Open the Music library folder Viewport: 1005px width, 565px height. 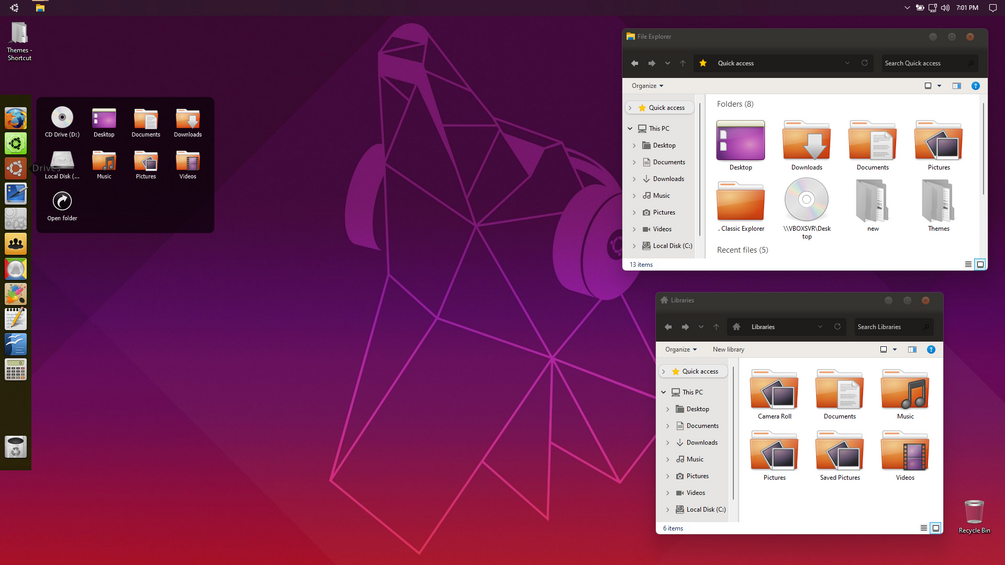point(905,395)
